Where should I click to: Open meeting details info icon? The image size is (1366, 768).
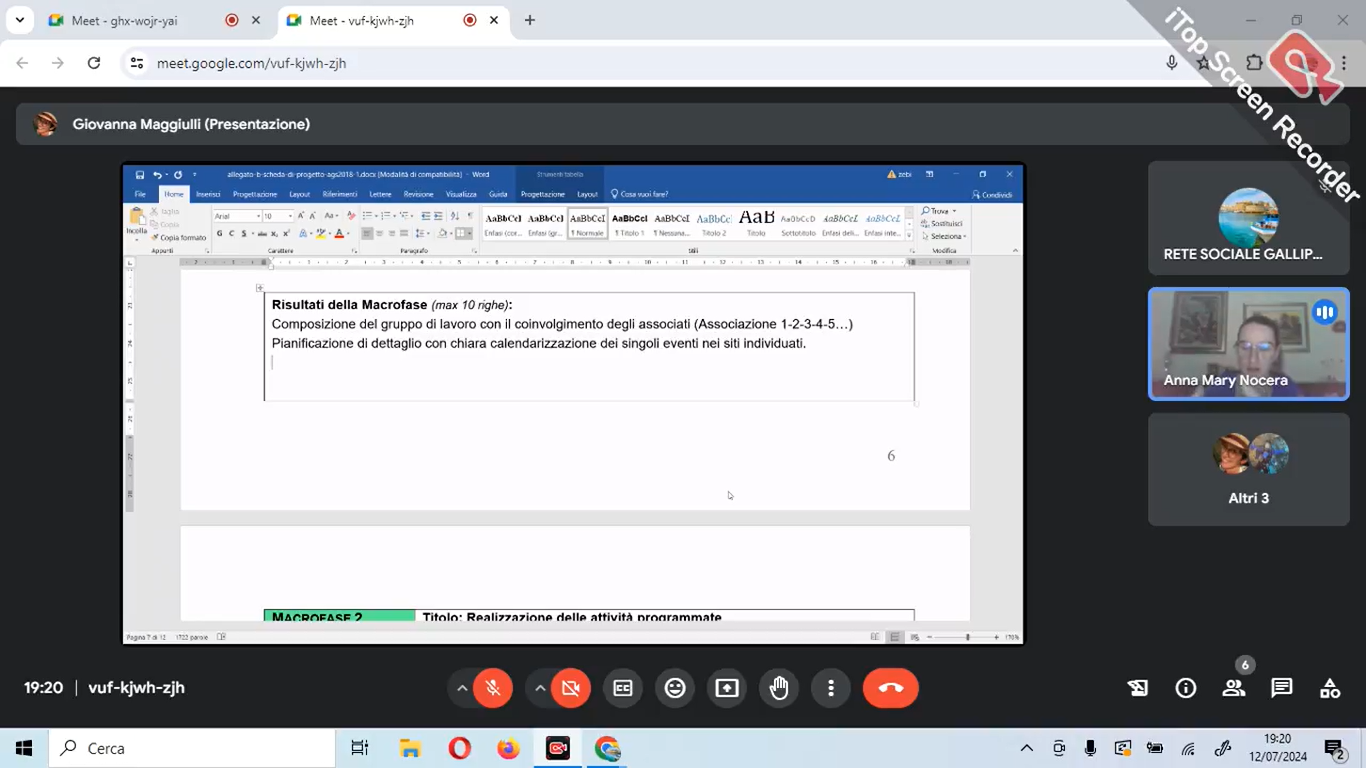coord(1186,688)
